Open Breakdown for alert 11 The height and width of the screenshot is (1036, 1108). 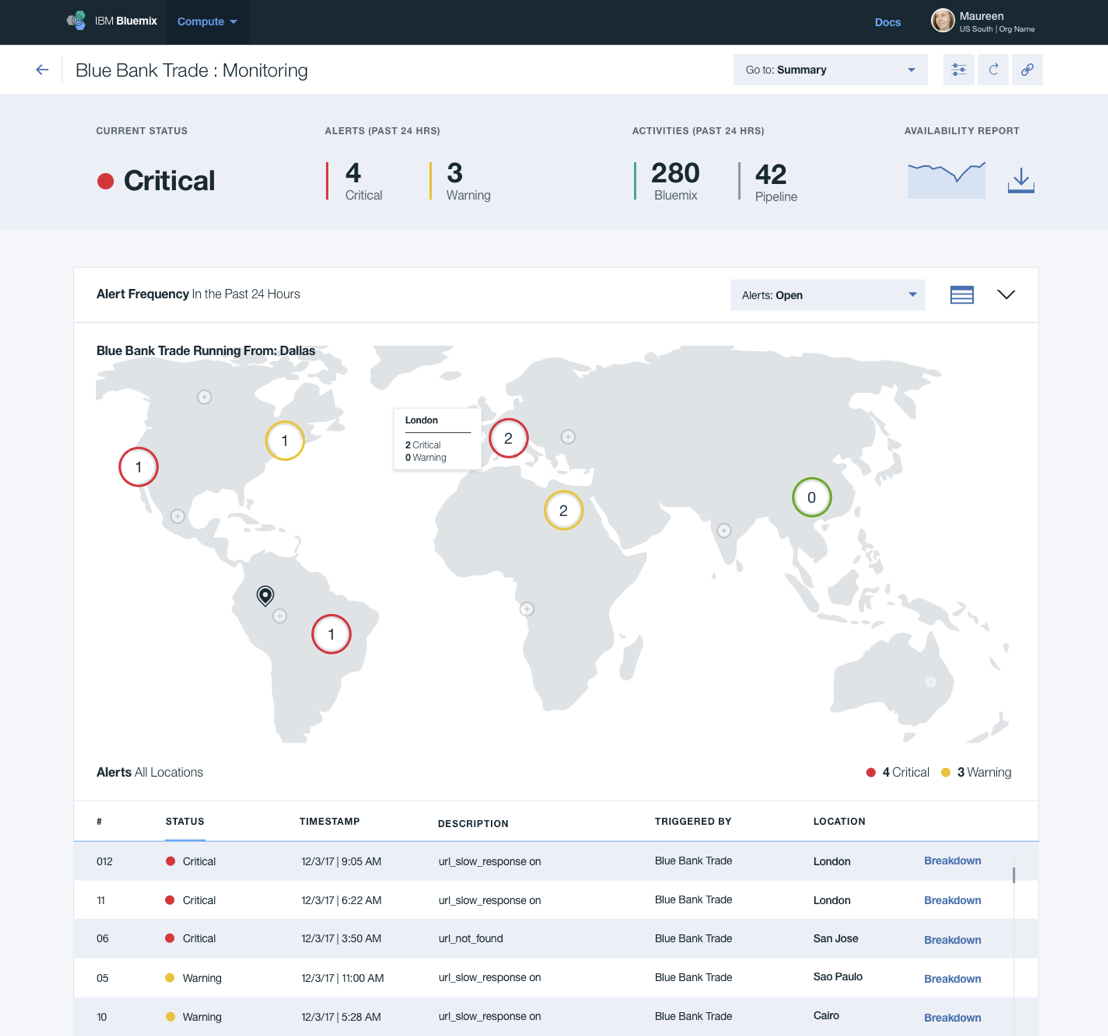coord(953,900)
